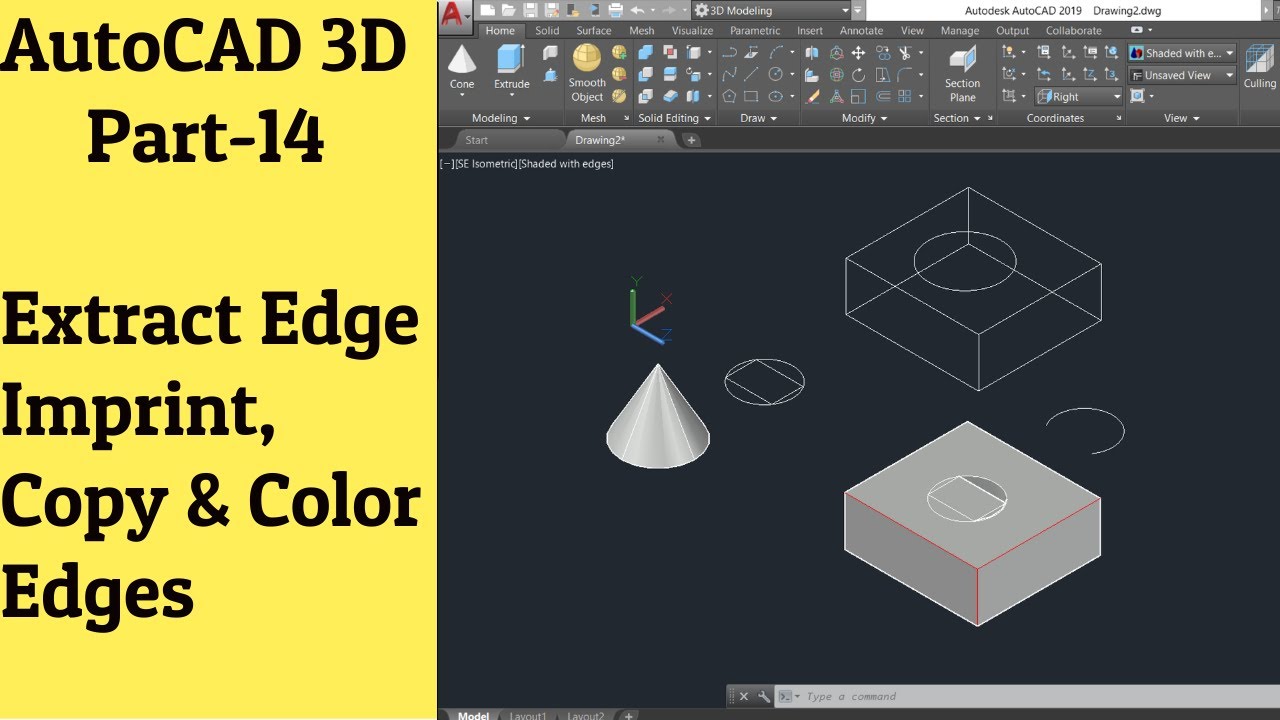1280x720 pixels.
Task: Open the Unsaved View dropdown
Action: (1182, 75)
